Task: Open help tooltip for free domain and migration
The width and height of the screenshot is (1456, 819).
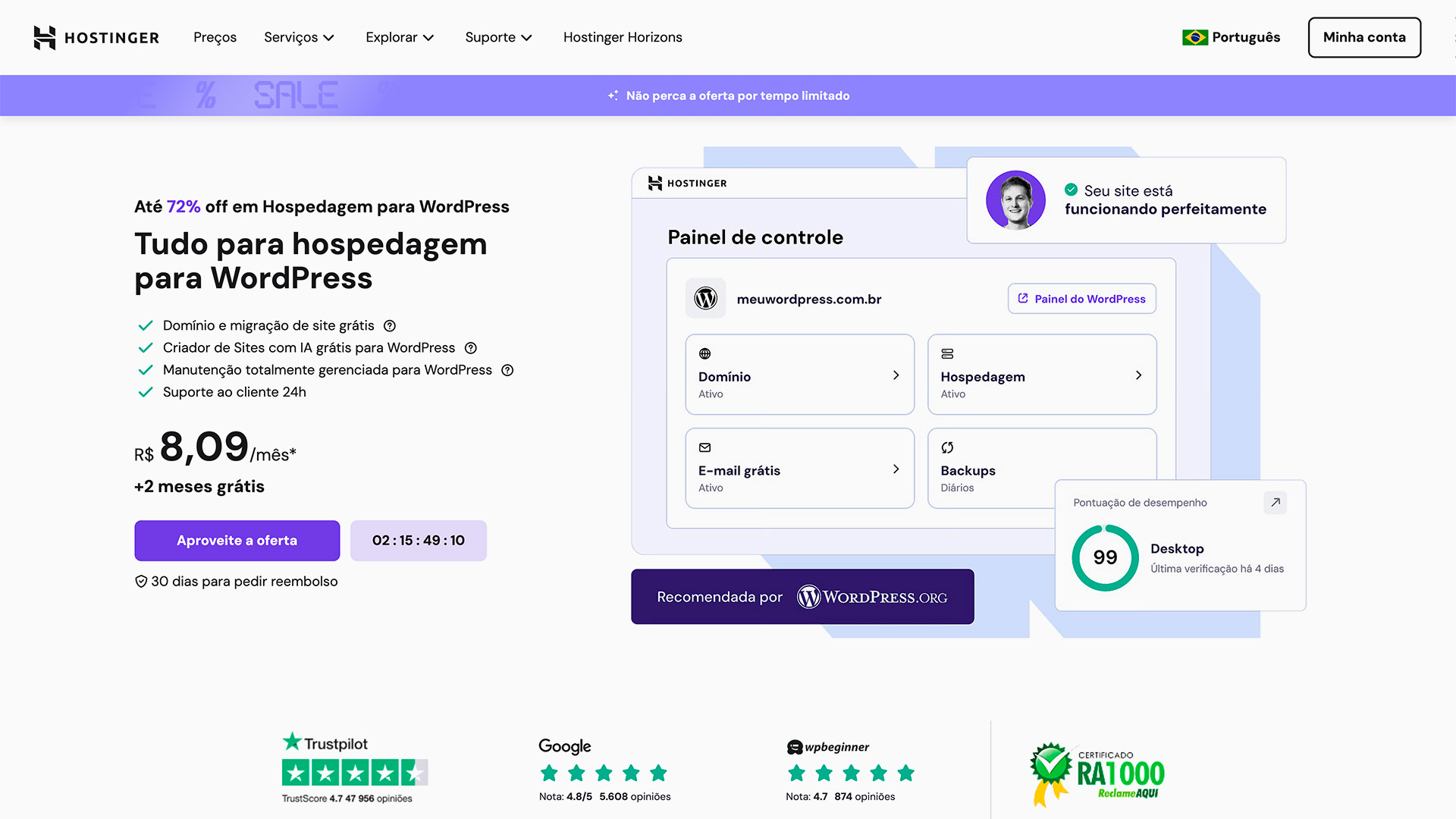Action: tap(390, 326)
